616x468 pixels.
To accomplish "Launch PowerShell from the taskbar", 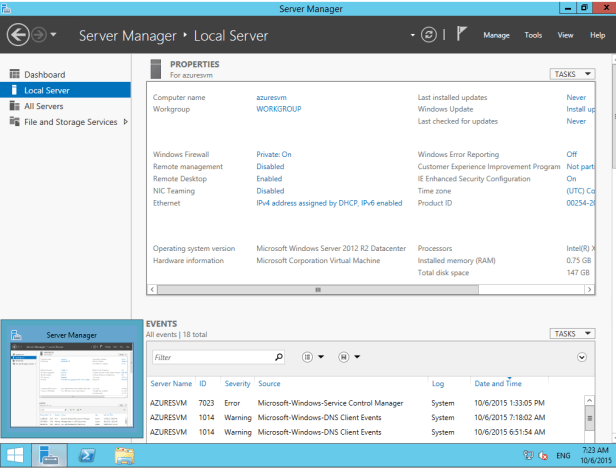I will point(87,455).
